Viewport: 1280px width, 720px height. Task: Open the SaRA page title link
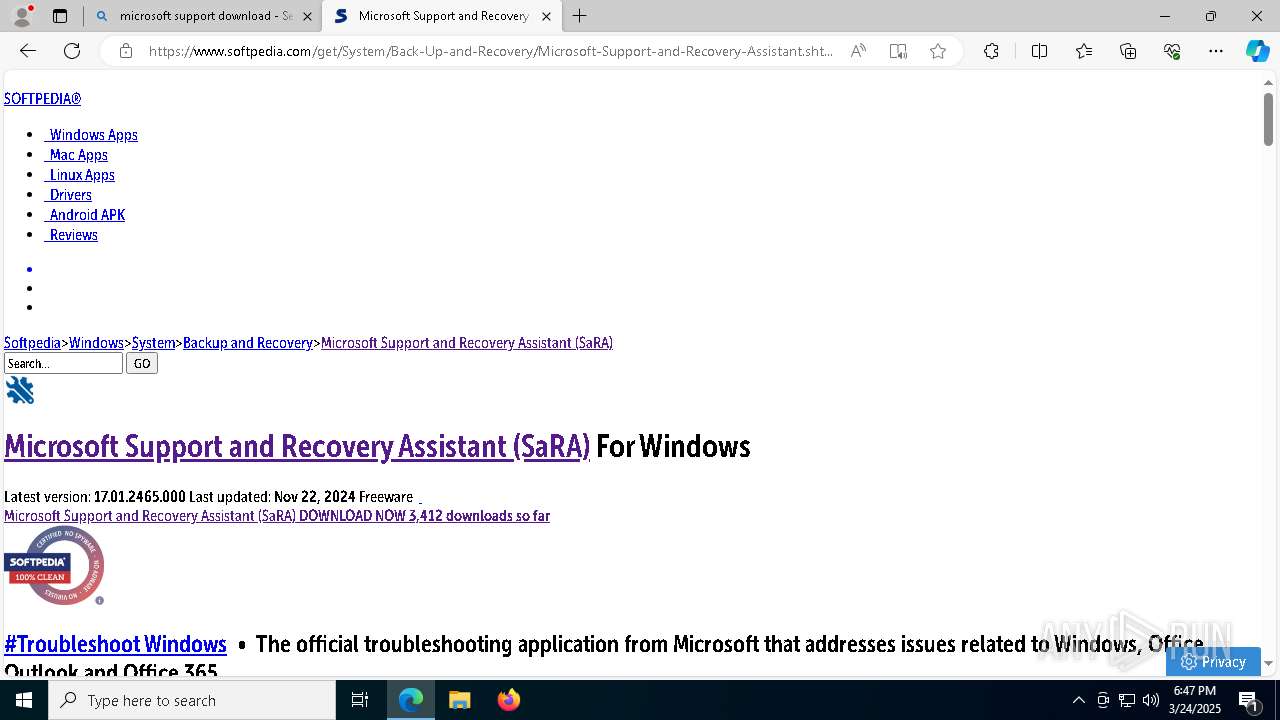[x=297, y=446]
